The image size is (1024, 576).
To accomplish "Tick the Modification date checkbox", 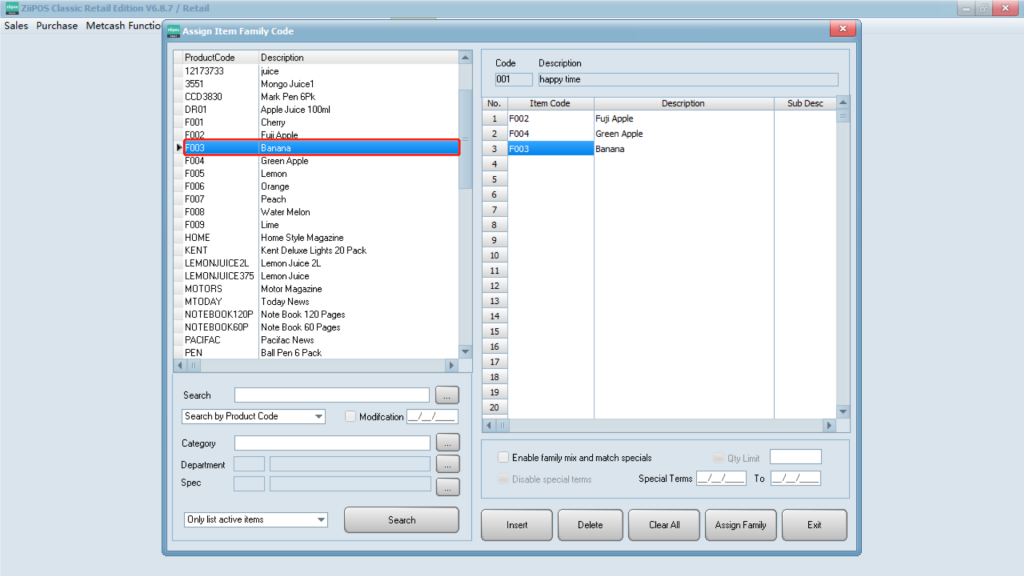I will 350,417.
